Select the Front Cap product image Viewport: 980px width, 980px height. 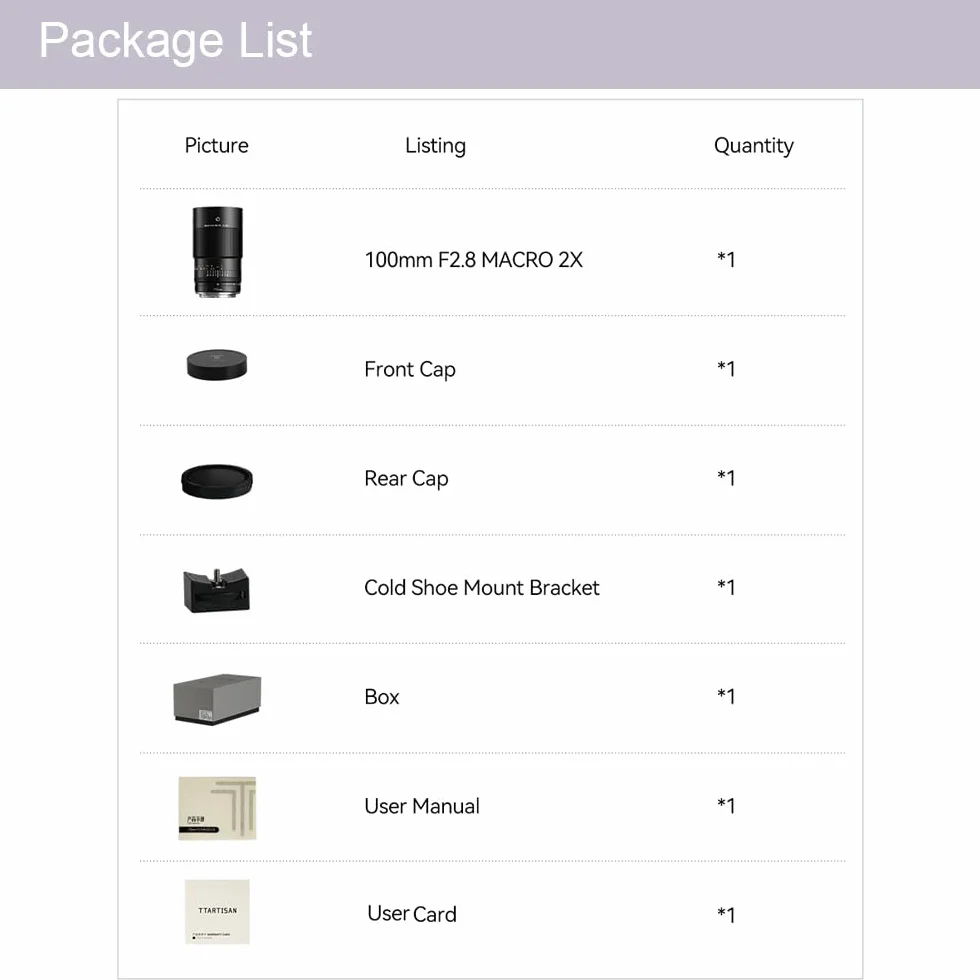tap(217, 364)
